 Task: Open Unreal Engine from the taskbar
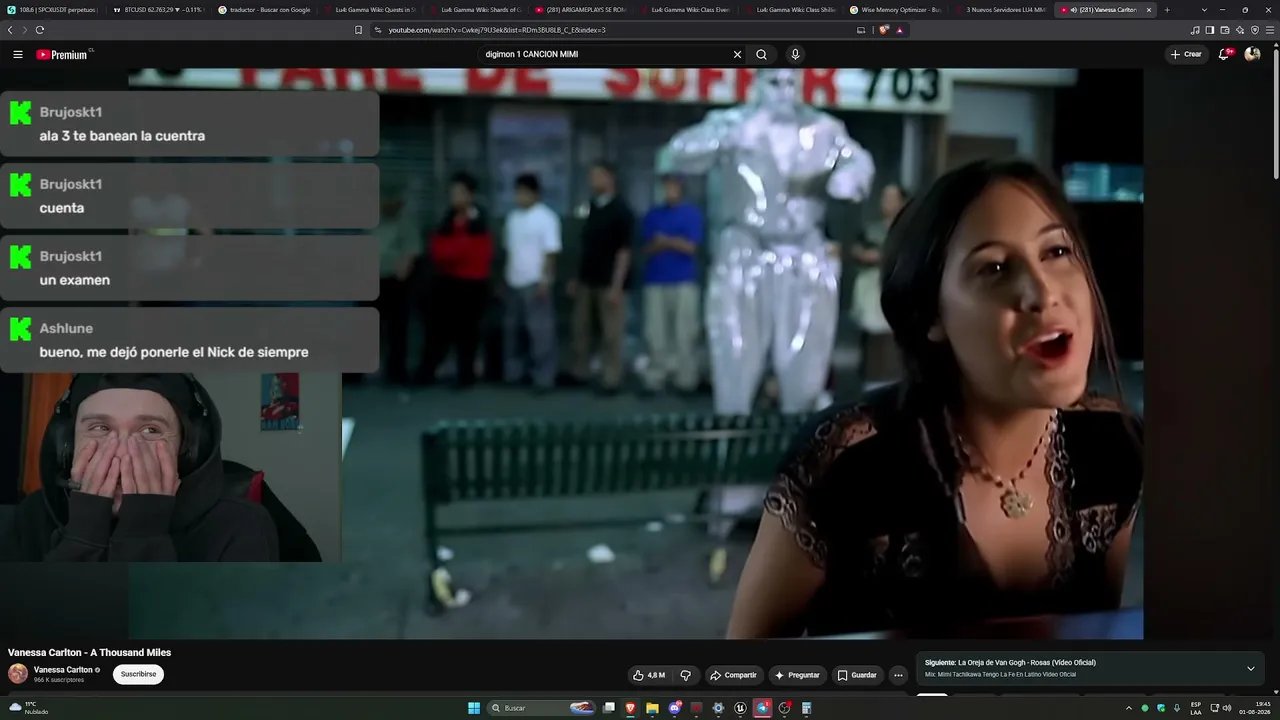pyautogui.click(x=740, y=708)
